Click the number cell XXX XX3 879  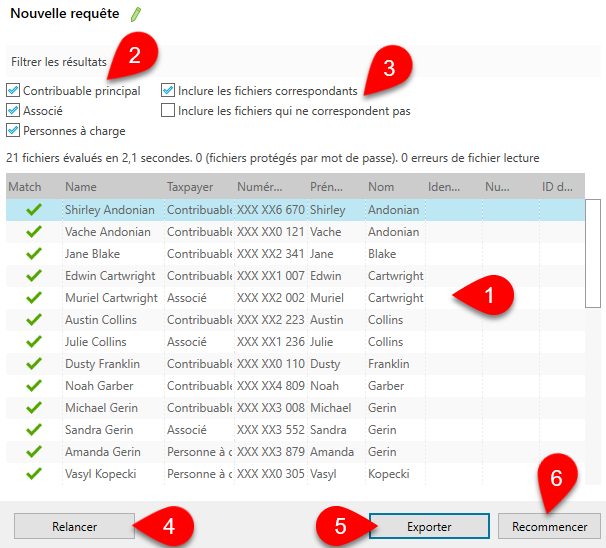[x=271, y=452]
